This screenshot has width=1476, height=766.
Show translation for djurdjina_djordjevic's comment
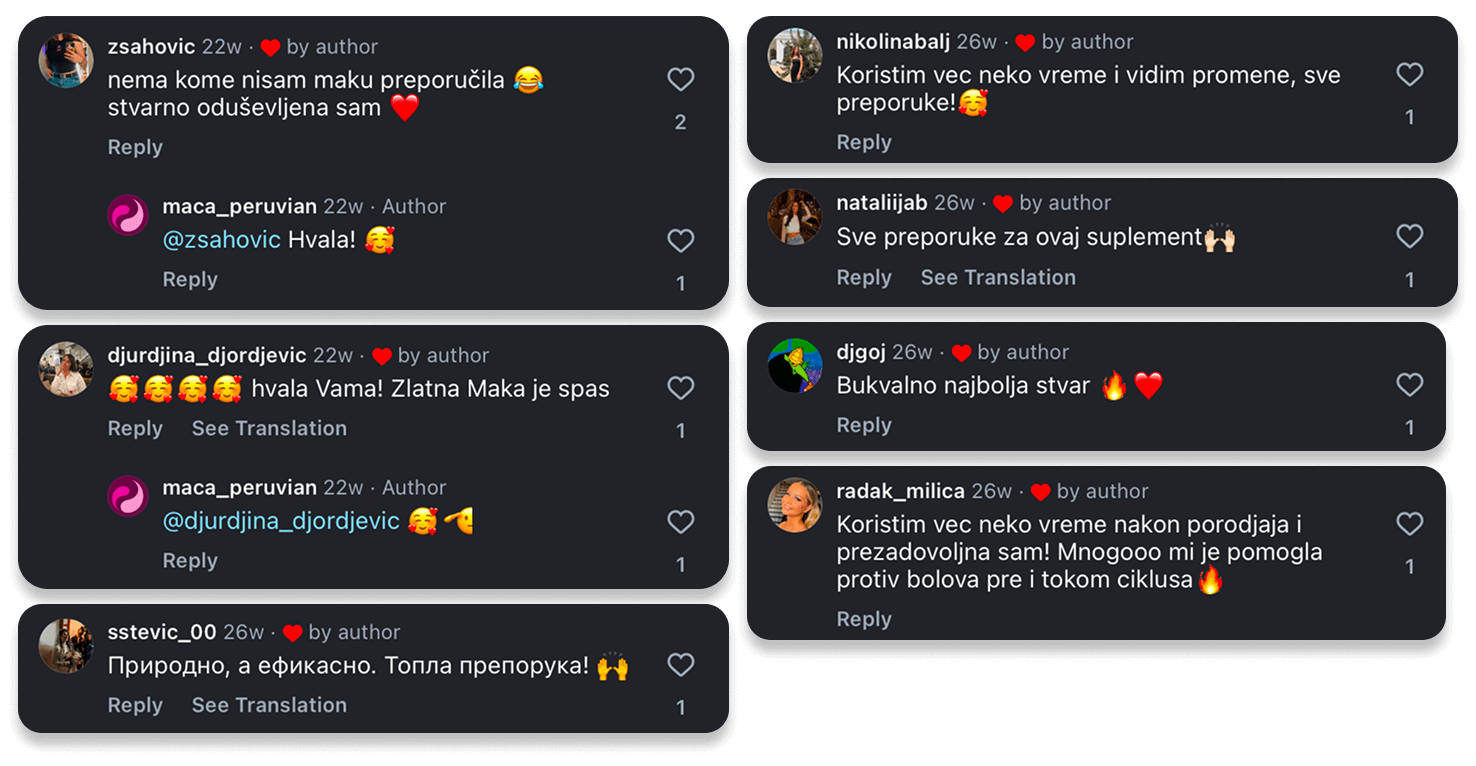point(269,428)
